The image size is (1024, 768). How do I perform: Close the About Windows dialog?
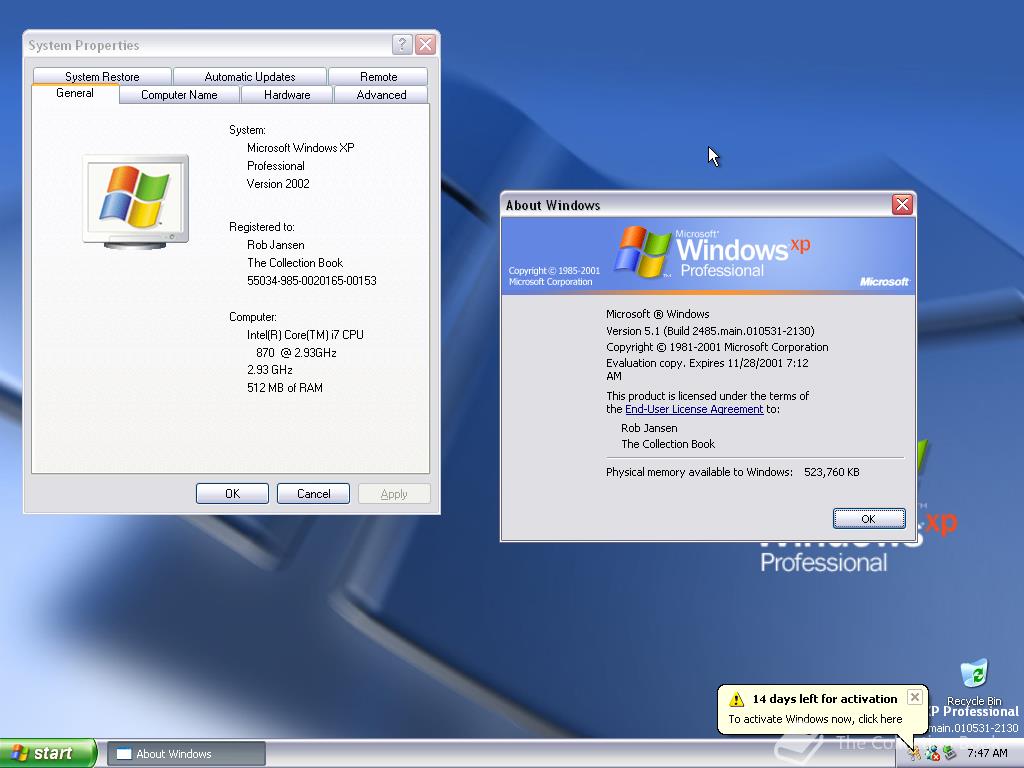coord(902,204)
